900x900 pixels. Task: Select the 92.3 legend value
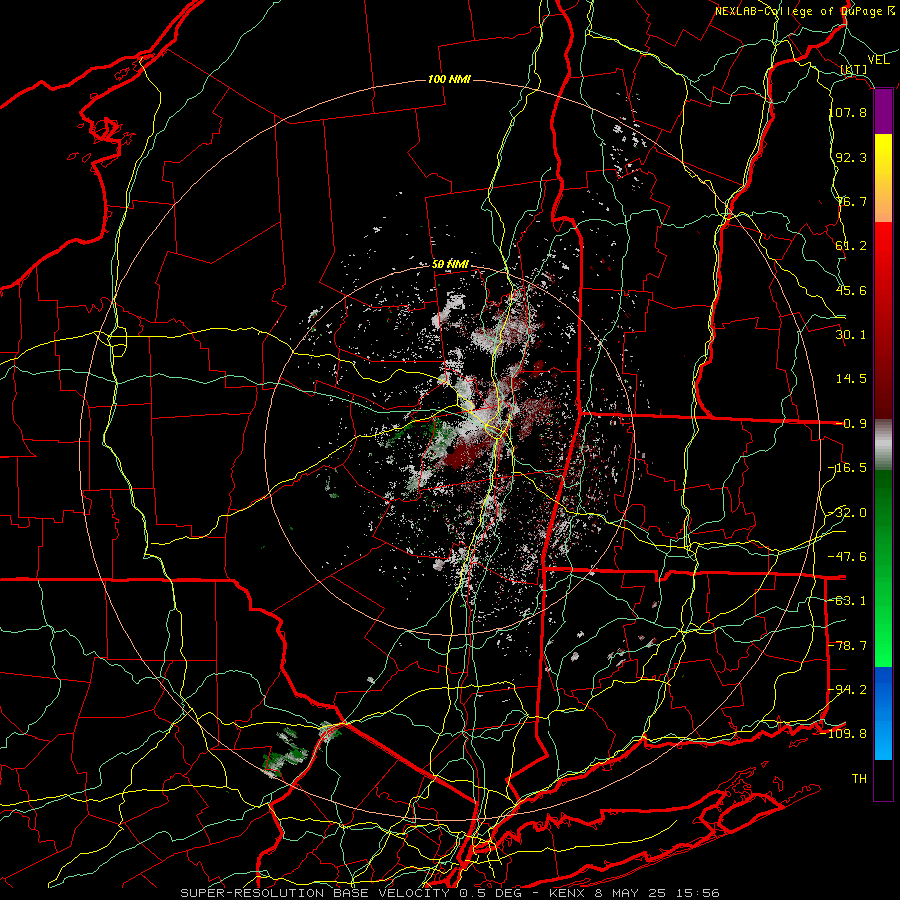[851, 157]
